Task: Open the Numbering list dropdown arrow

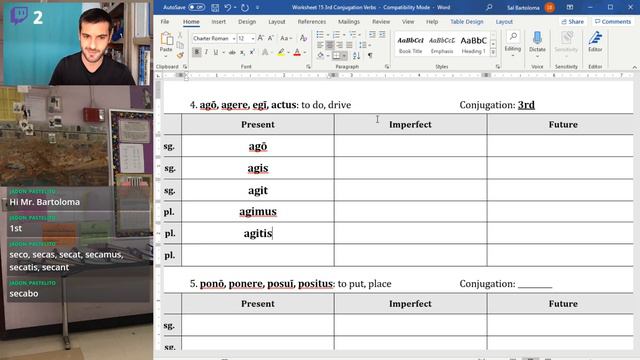Action: click(x=344, y=35)
